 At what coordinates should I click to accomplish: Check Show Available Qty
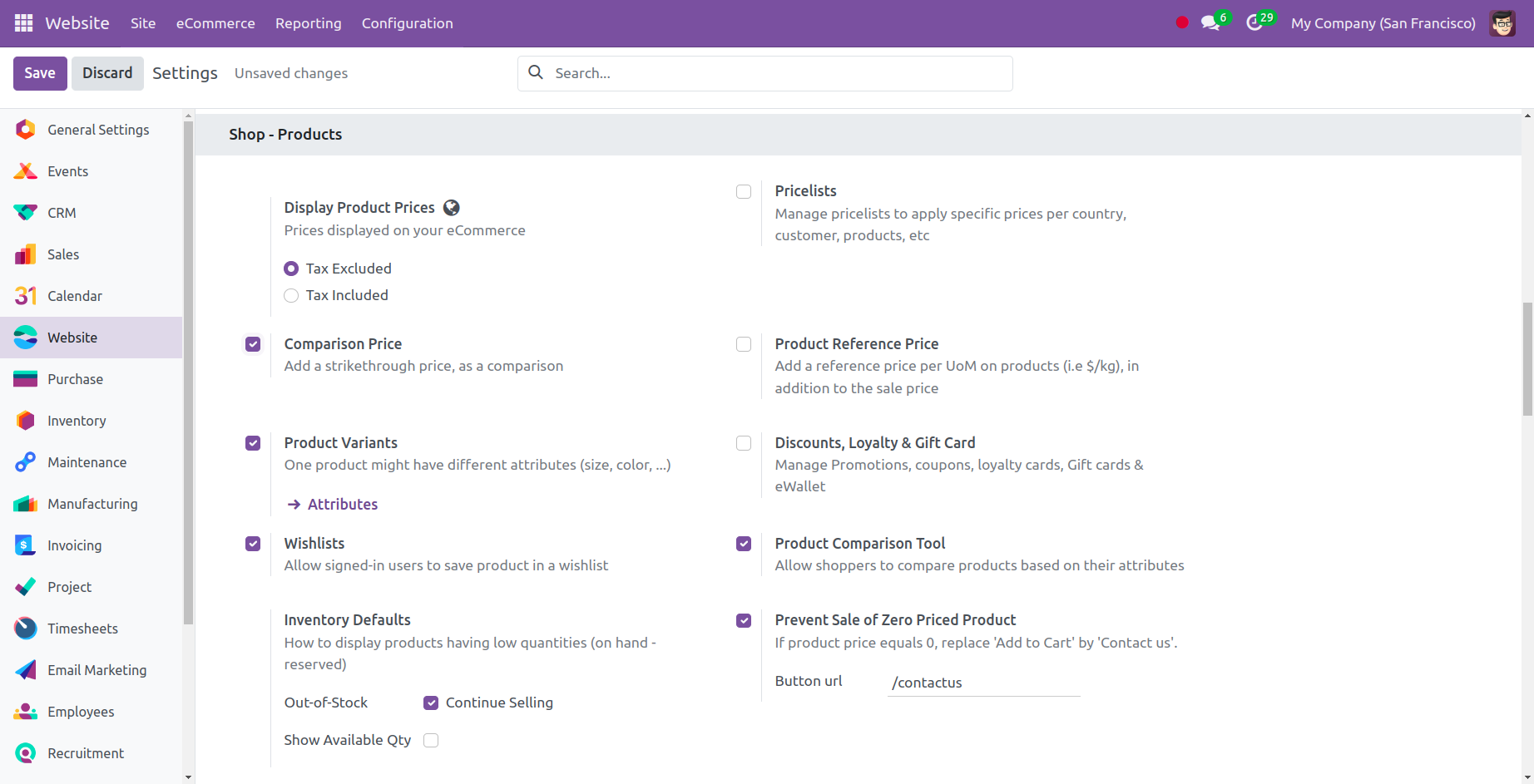(431, 740)
